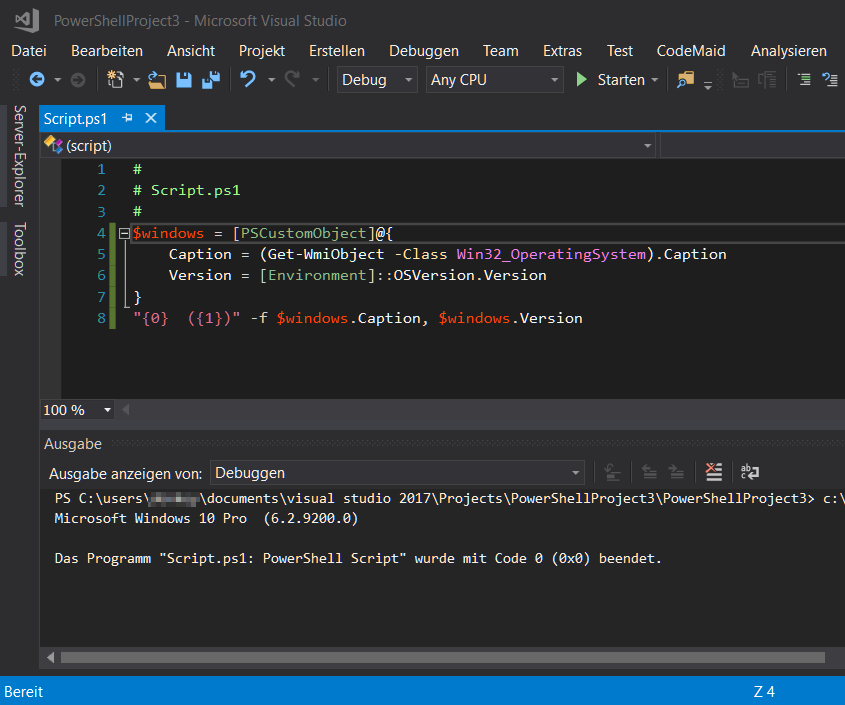Click the Save file icon
The image size is (845, 705).
184,79
